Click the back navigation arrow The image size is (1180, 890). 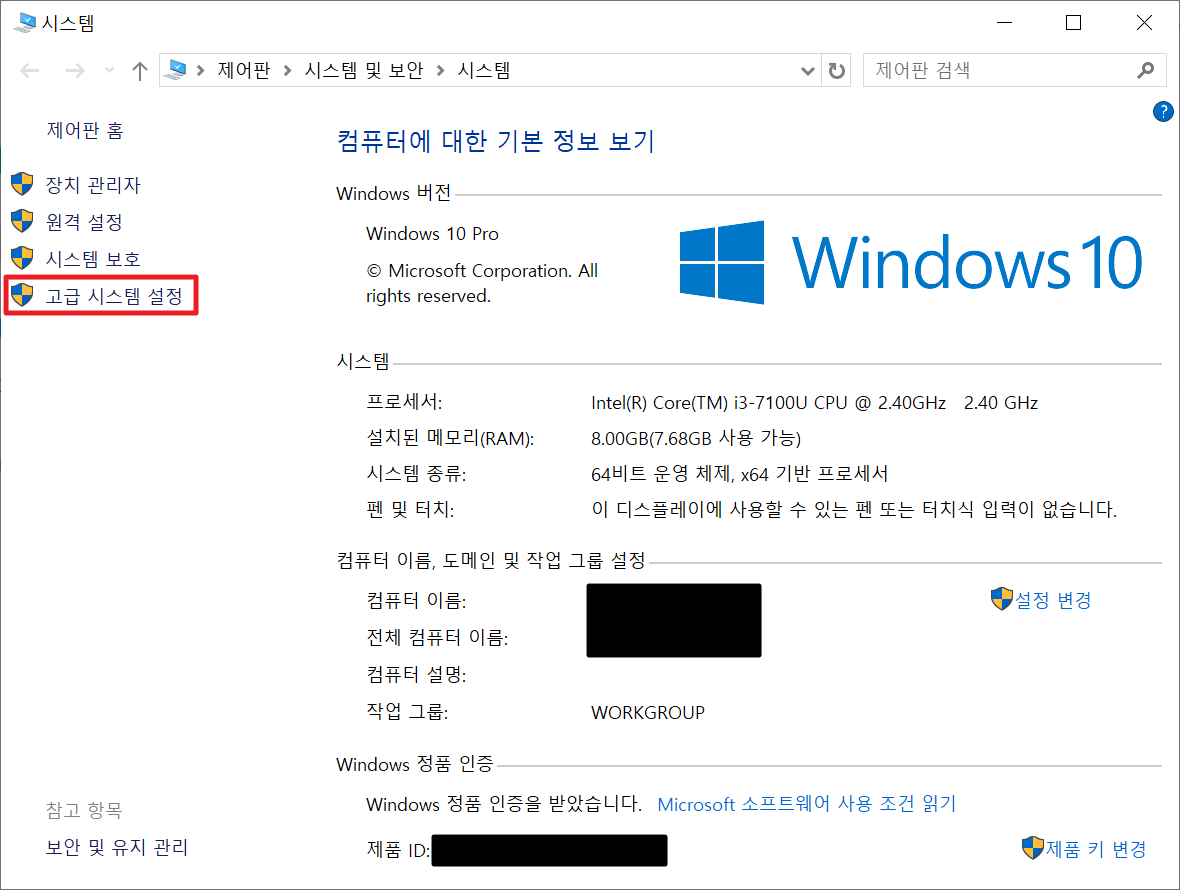coord(30,71)
